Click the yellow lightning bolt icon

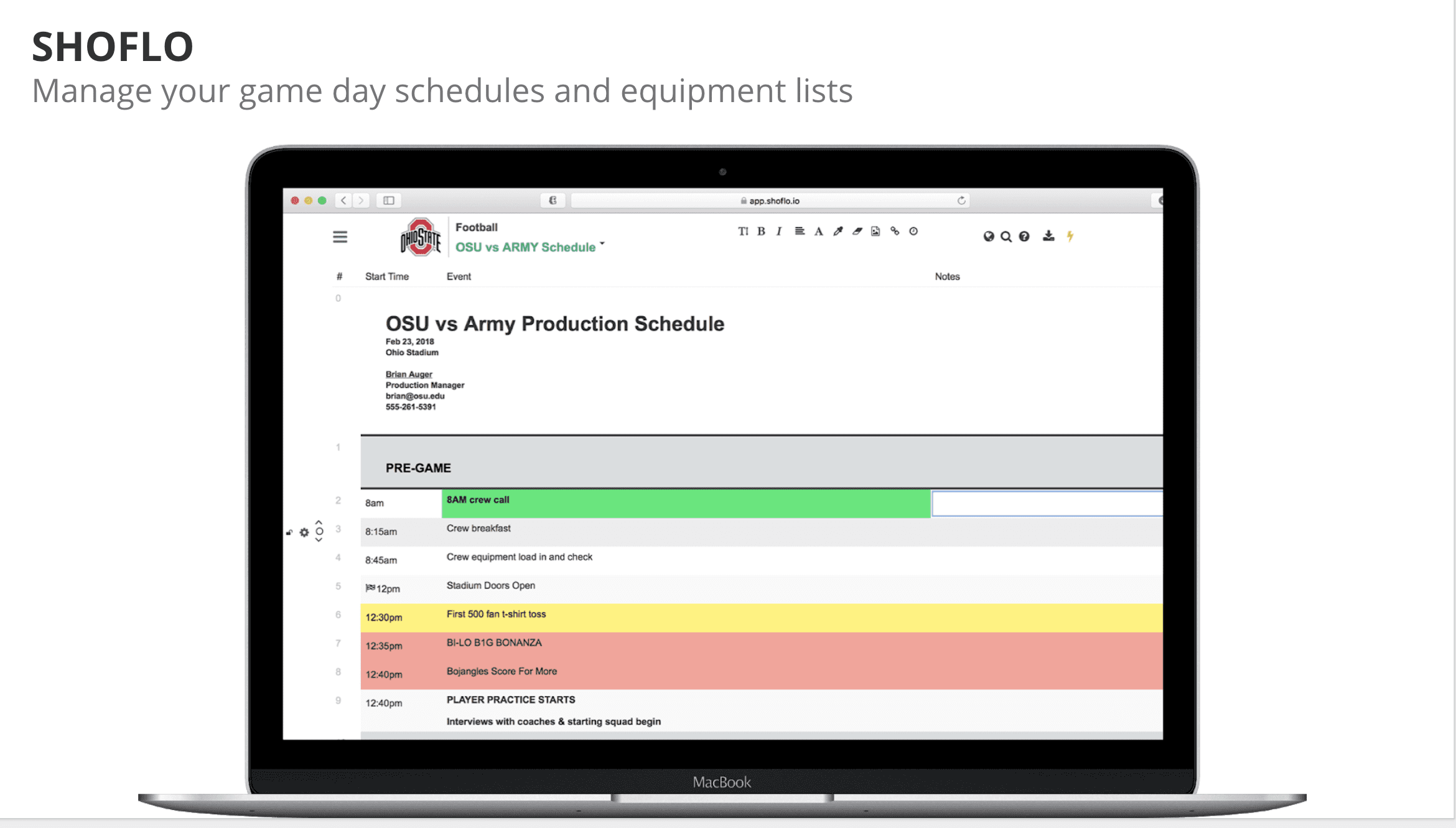1070,236
